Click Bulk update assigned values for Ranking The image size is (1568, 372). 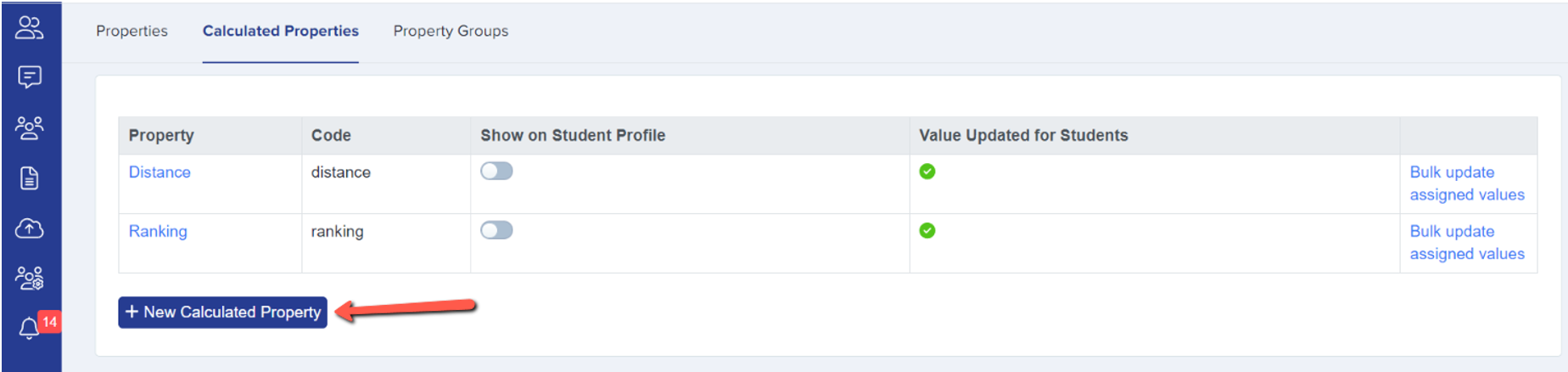1467,243
